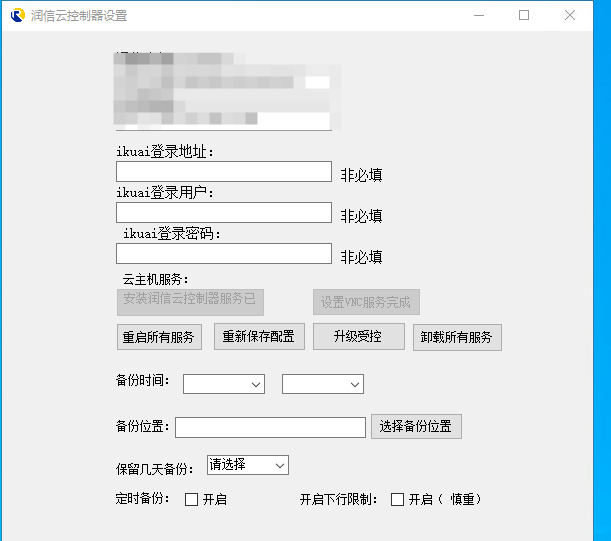Click the 定时备份: label
This screenshot has width=611, height=541.
pos(143,499)
